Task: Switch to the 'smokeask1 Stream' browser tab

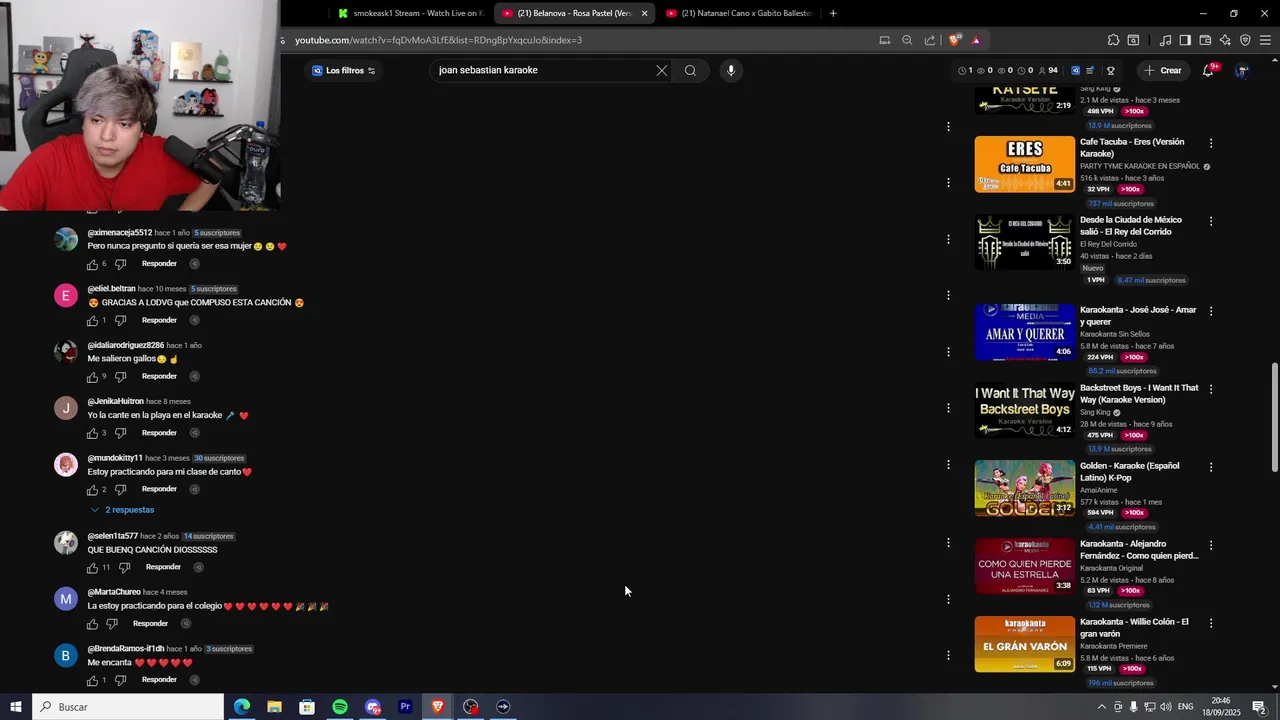Action: 410,13
